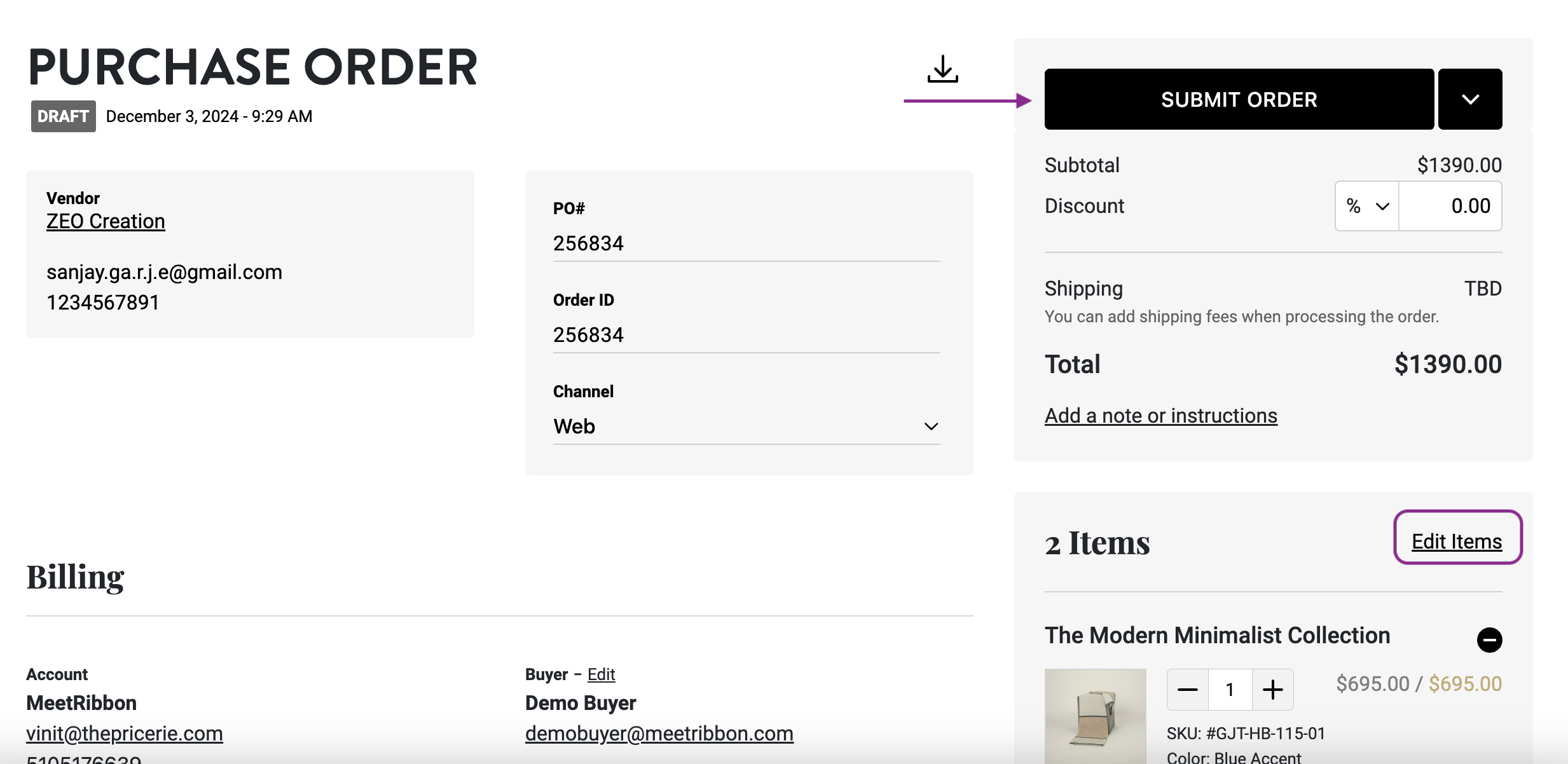Click the Edit Items link

(1457, 542)
